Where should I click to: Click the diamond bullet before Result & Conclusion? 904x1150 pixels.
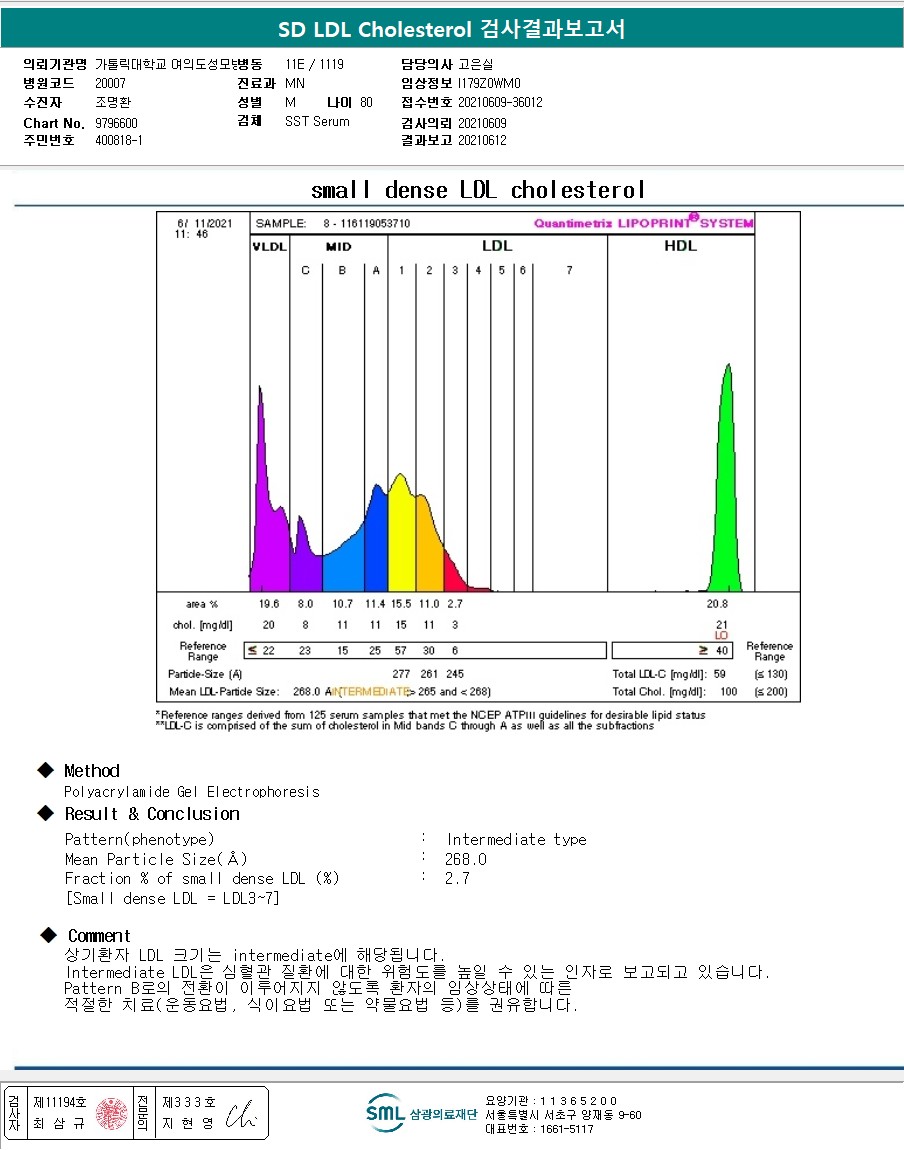(x=46, y=813)
